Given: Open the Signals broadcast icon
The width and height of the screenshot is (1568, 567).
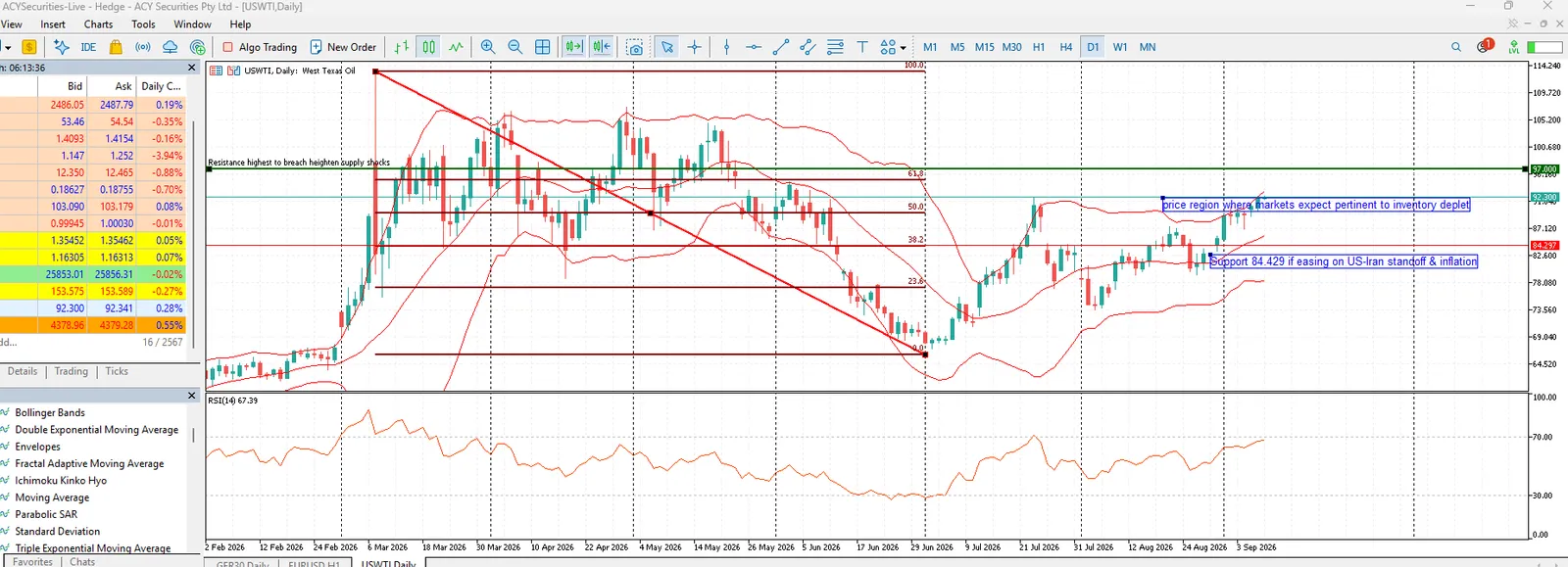Looking at the screenshot, I should (x=143, y=47).
